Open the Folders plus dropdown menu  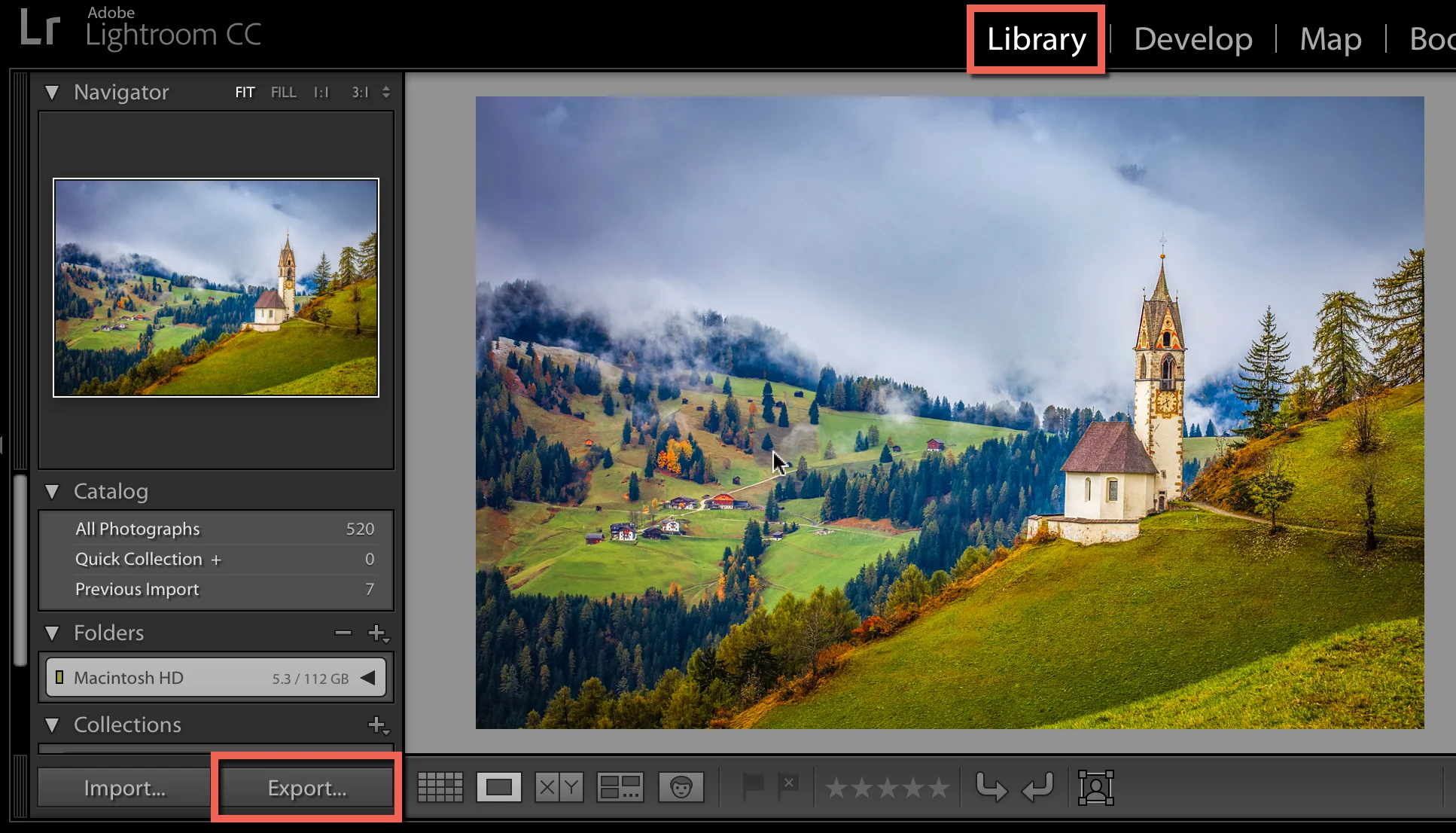378,633
